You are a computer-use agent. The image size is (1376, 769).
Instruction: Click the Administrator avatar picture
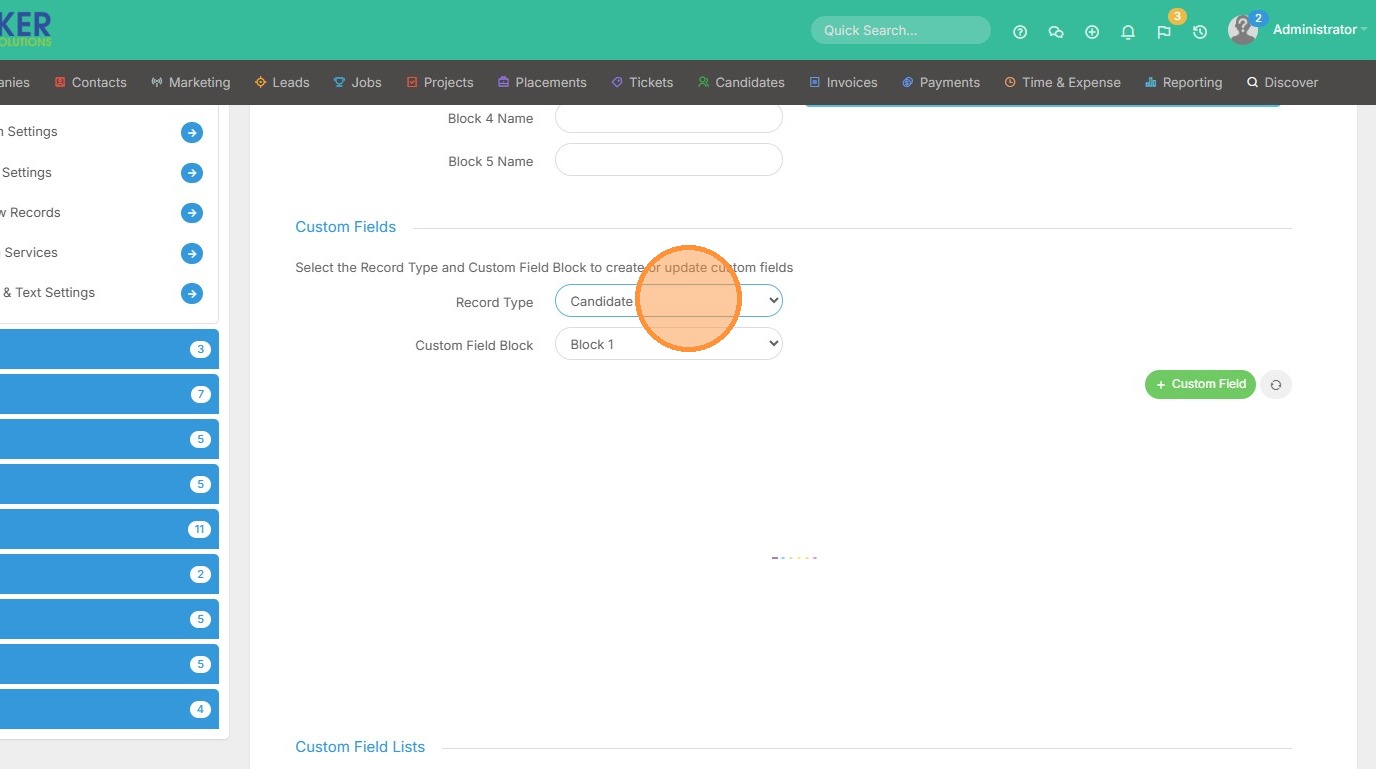click(x=1242, y=30)
